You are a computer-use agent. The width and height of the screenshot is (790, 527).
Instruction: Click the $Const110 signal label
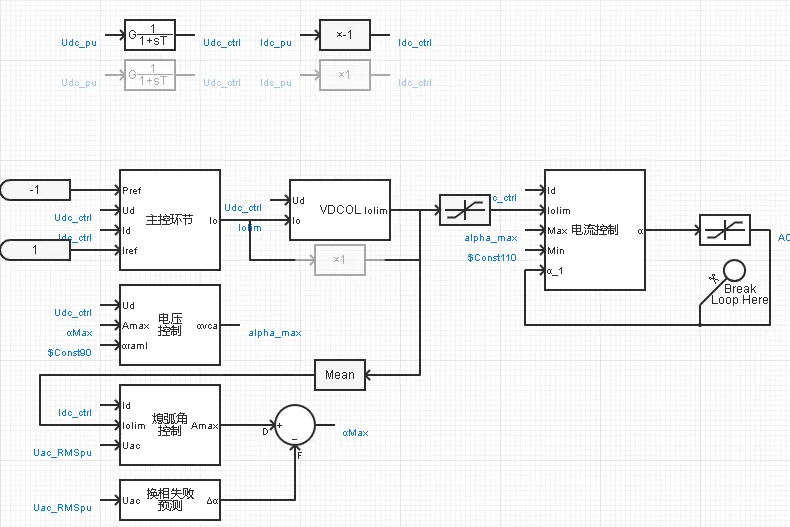pyautogui.click(x=493, y=257)
